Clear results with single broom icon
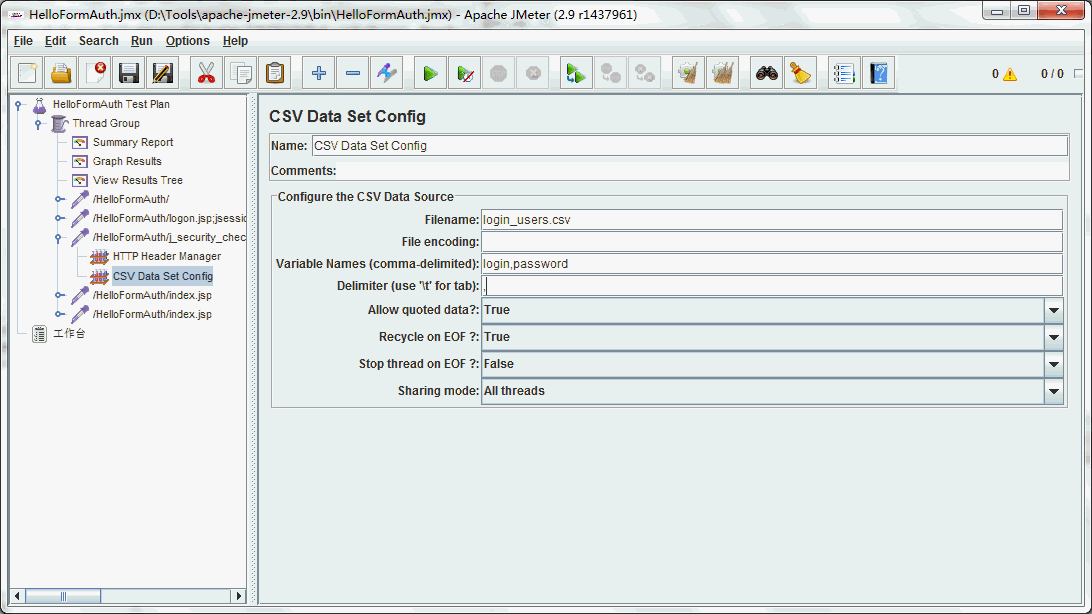This screenshot has height=614, width=1092. (688, 73)
